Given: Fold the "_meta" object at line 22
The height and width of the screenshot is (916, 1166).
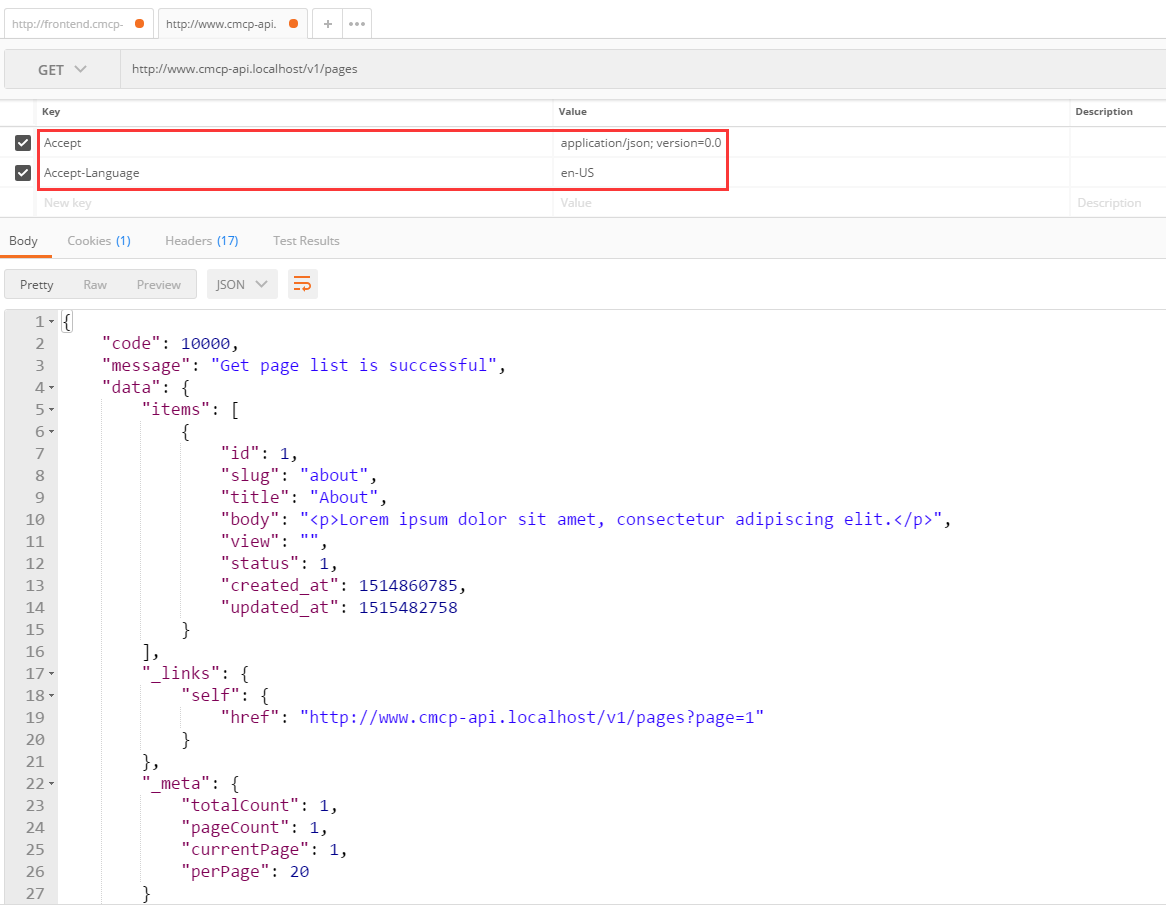Looking at the screenshot, I should tap(51, 784).
